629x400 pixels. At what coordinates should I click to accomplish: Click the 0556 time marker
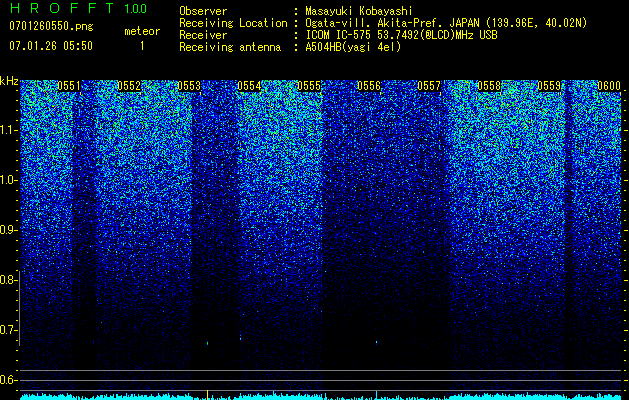point(369,86)
